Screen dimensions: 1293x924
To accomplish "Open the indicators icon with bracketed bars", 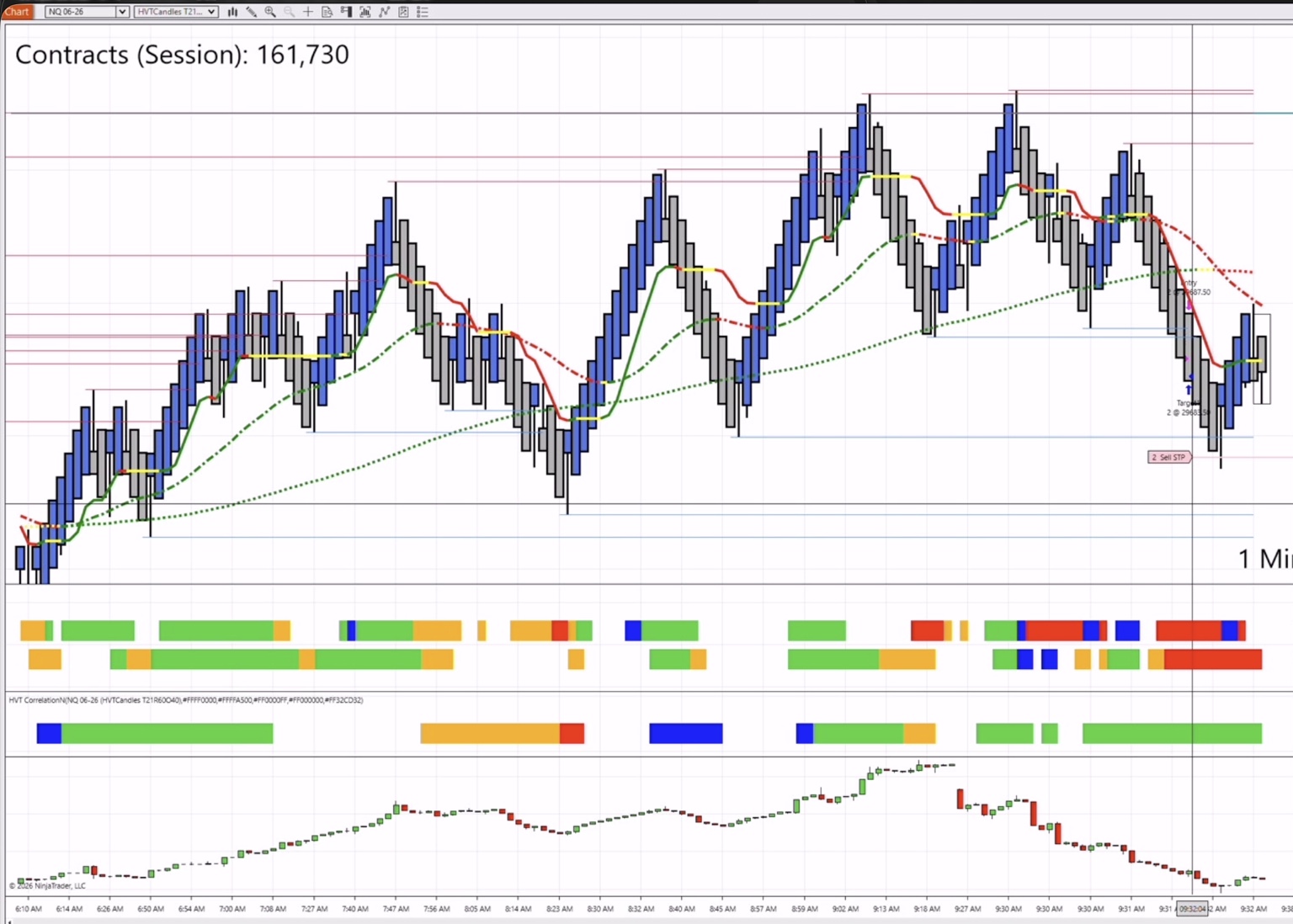I will [x=365, y=12].
